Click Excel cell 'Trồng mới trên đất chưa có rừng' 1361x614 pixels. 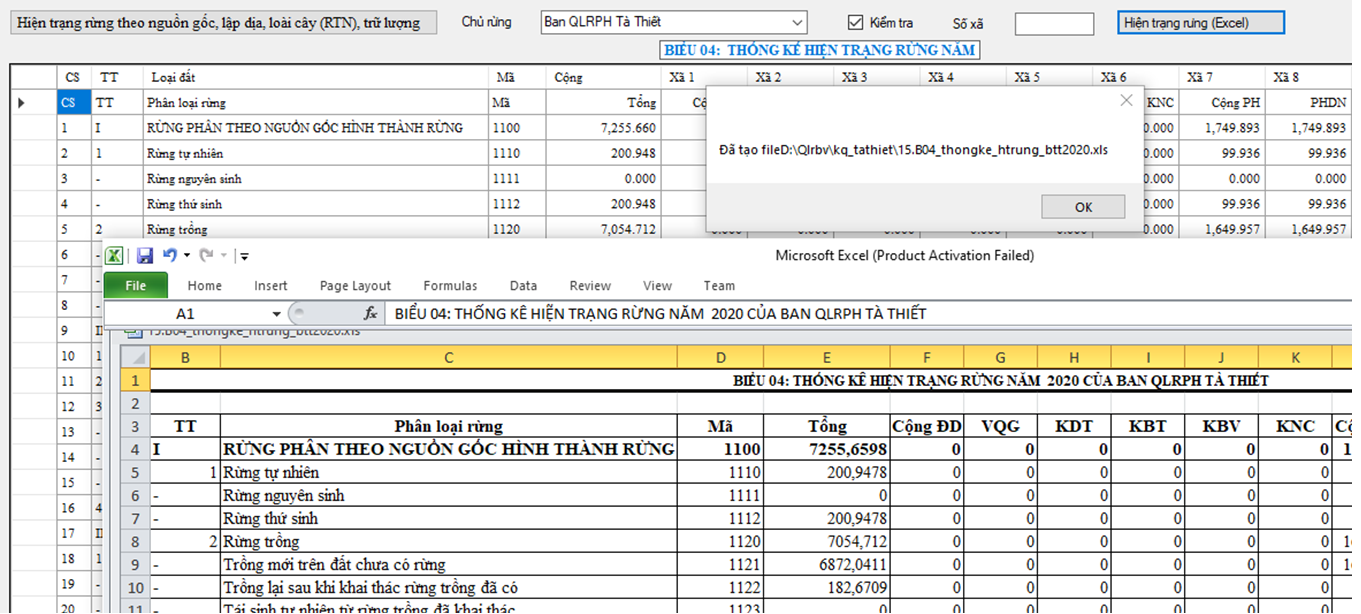pos(448,564)
